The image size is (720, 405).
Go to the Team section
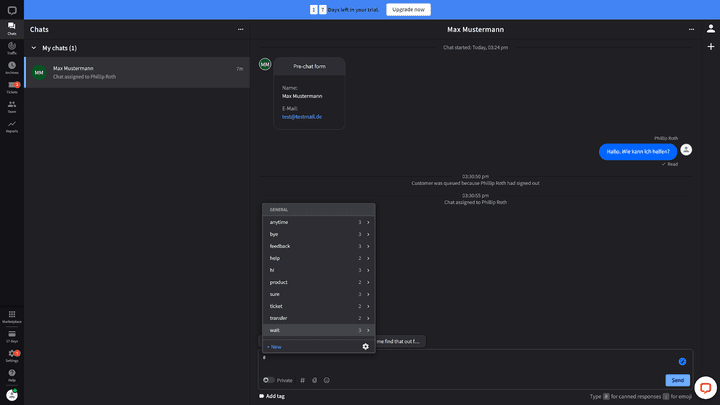tap(12, 106)
